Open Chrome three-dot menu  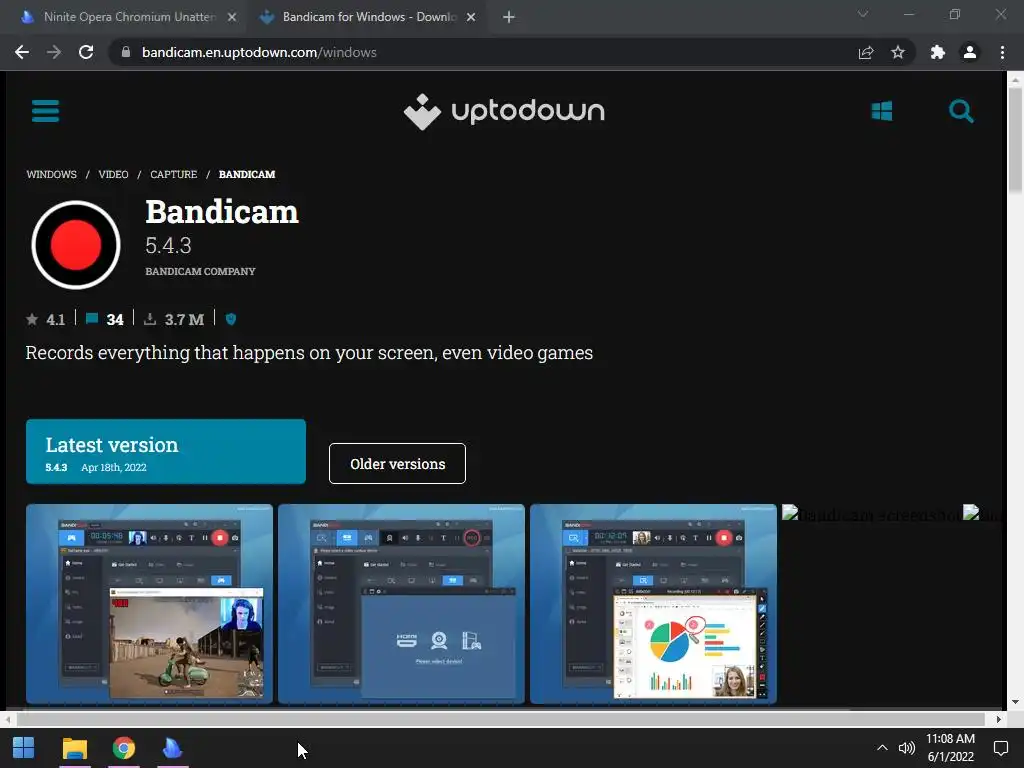(x=1002, y=52)
